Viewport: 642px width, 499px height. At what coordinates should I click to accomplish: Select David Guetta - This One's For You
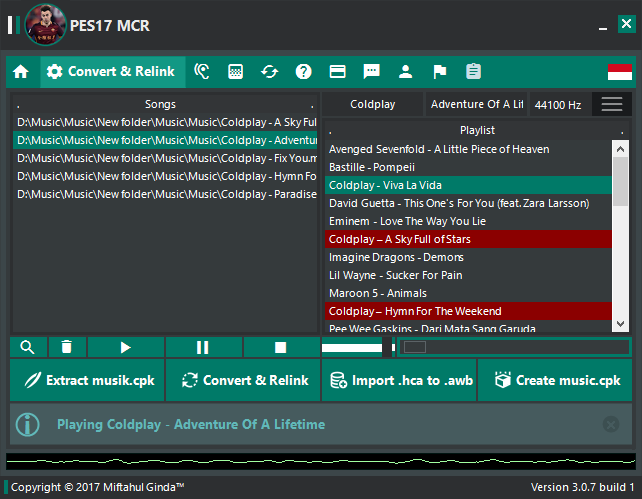click(468, 203)
